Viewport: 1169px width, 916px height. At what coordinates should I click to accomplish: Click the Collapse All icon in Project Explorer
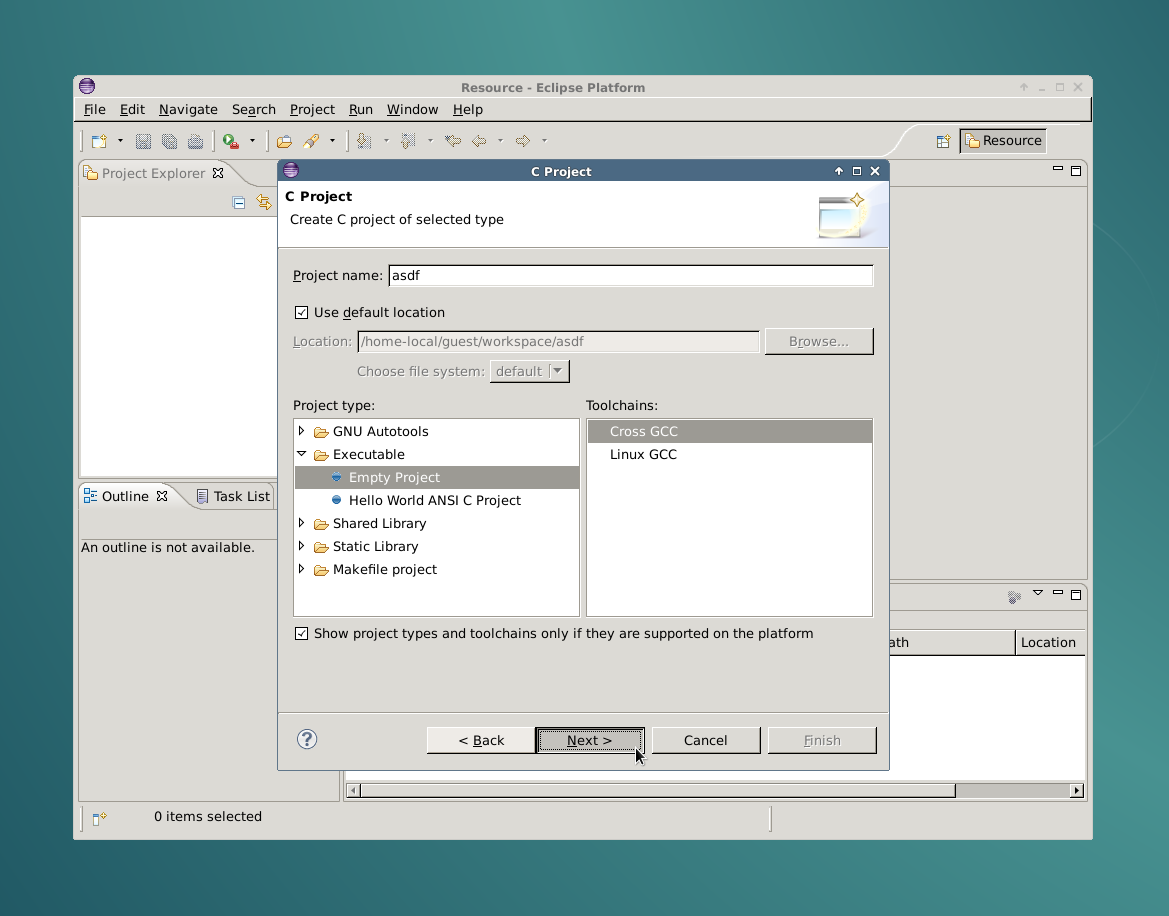(239, 202)
